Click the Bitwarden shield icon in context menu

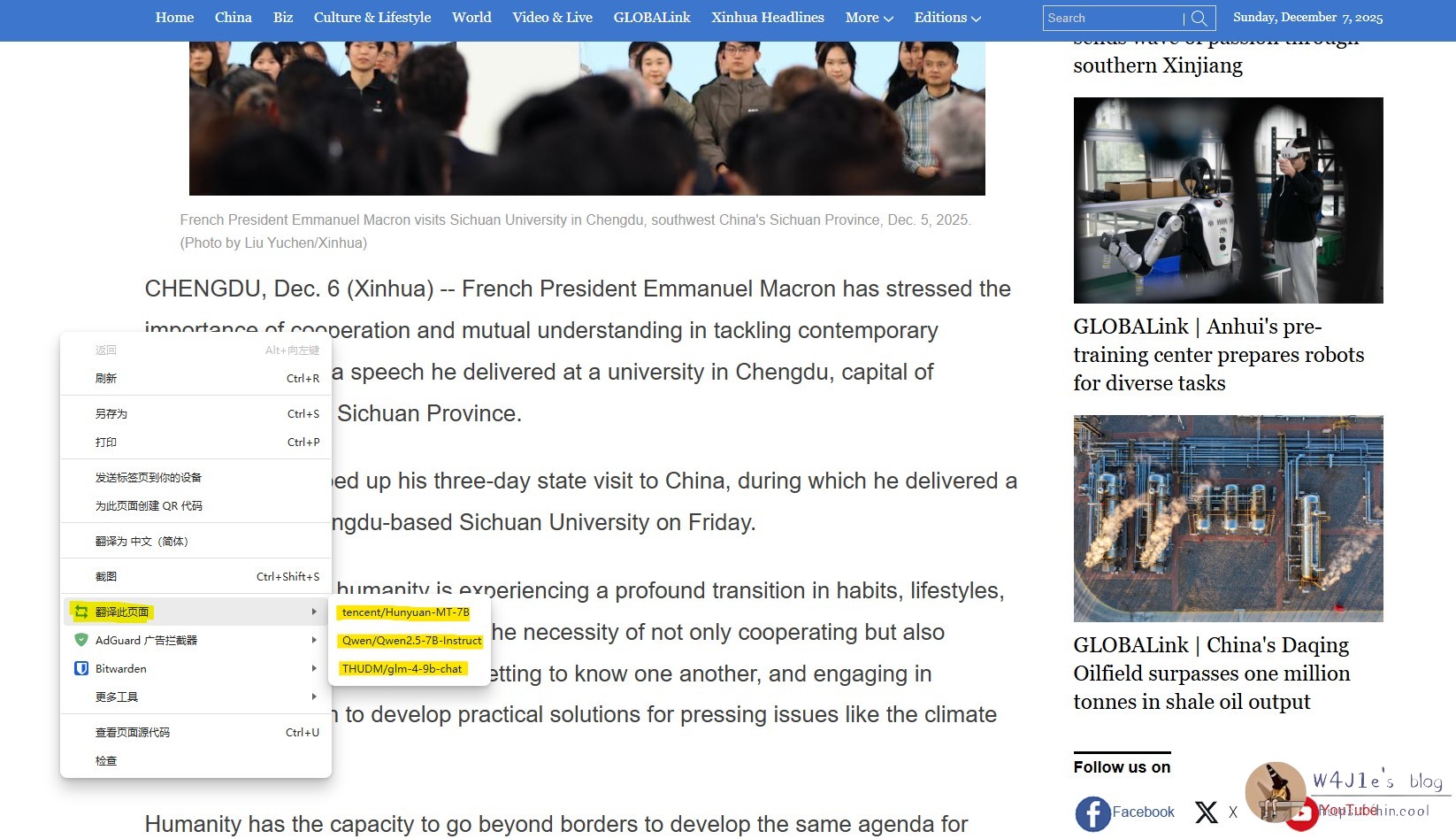(81, 669)
